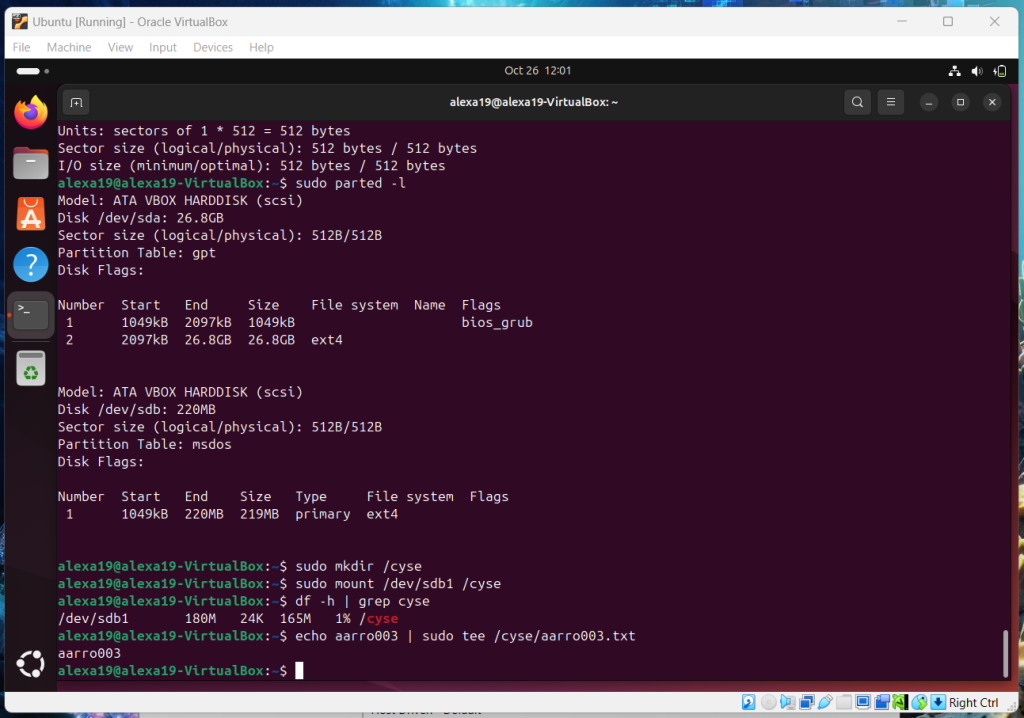Open the Trash in the dock
This screenshot has width=1024, height=718.
(x=31, y=368)
